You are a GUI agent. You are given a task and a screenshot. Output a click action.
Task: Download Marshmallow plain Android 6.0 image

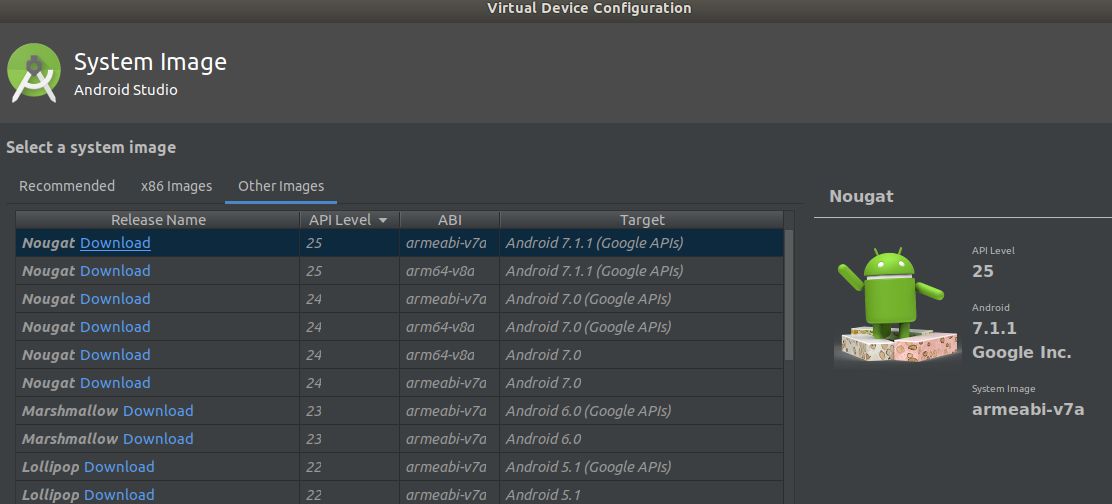click(158, 439)
